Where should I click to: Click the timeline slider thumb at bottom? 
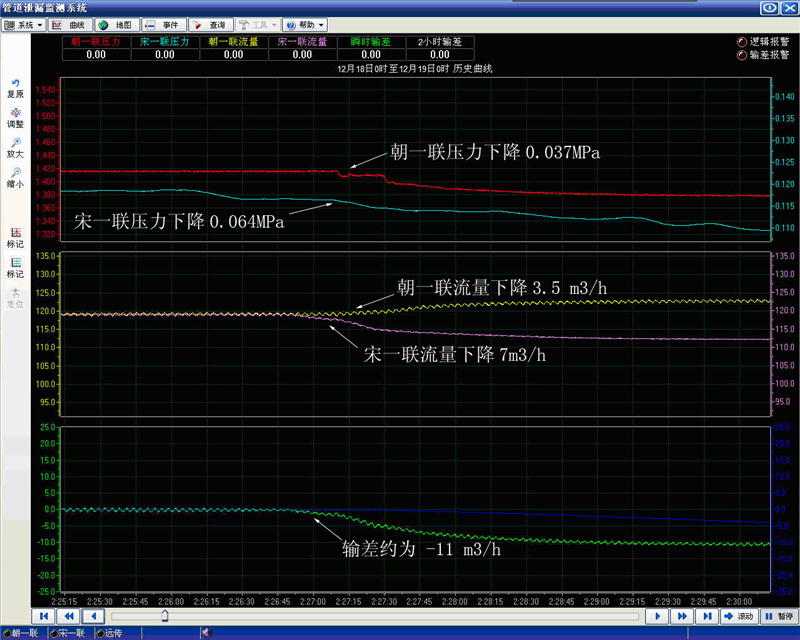click(164, 617)
